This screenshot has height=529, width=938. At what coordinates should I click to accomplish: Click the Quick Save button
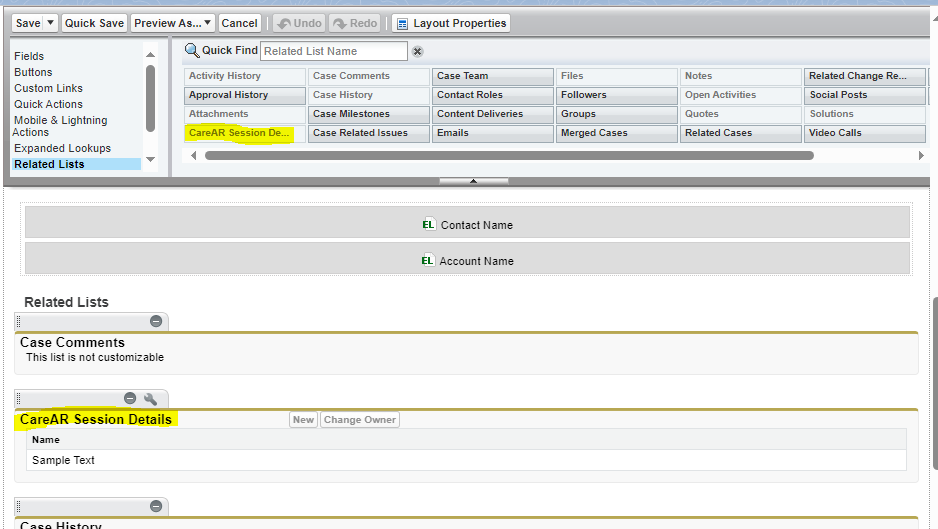click(94, 23)
